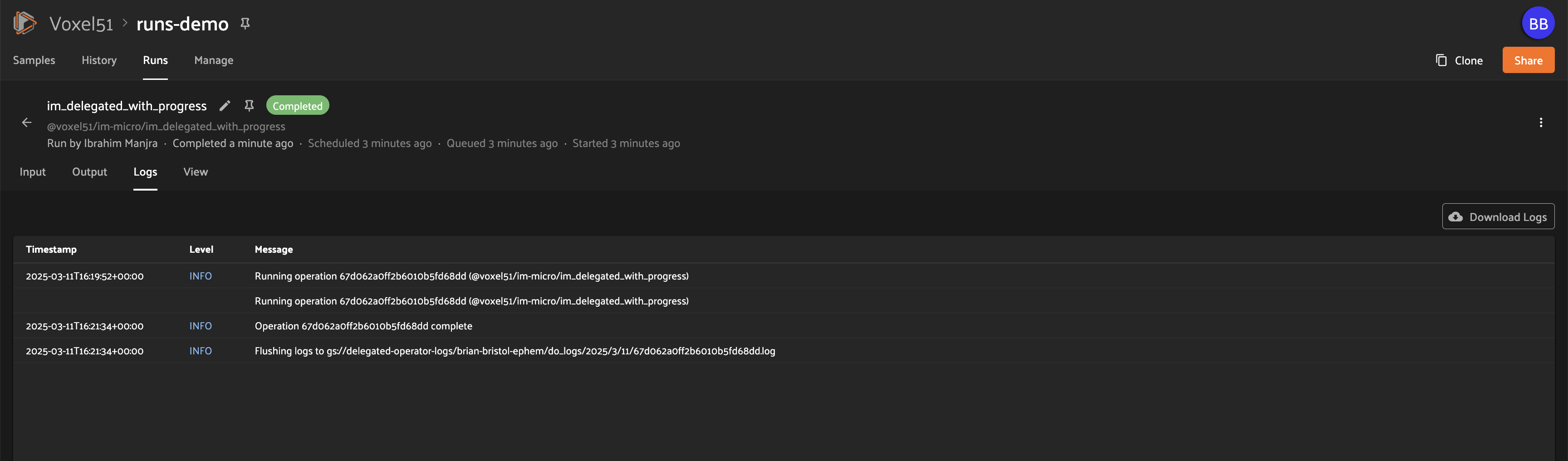Click timestamp of the Flushing logs row

pos(84,351)
